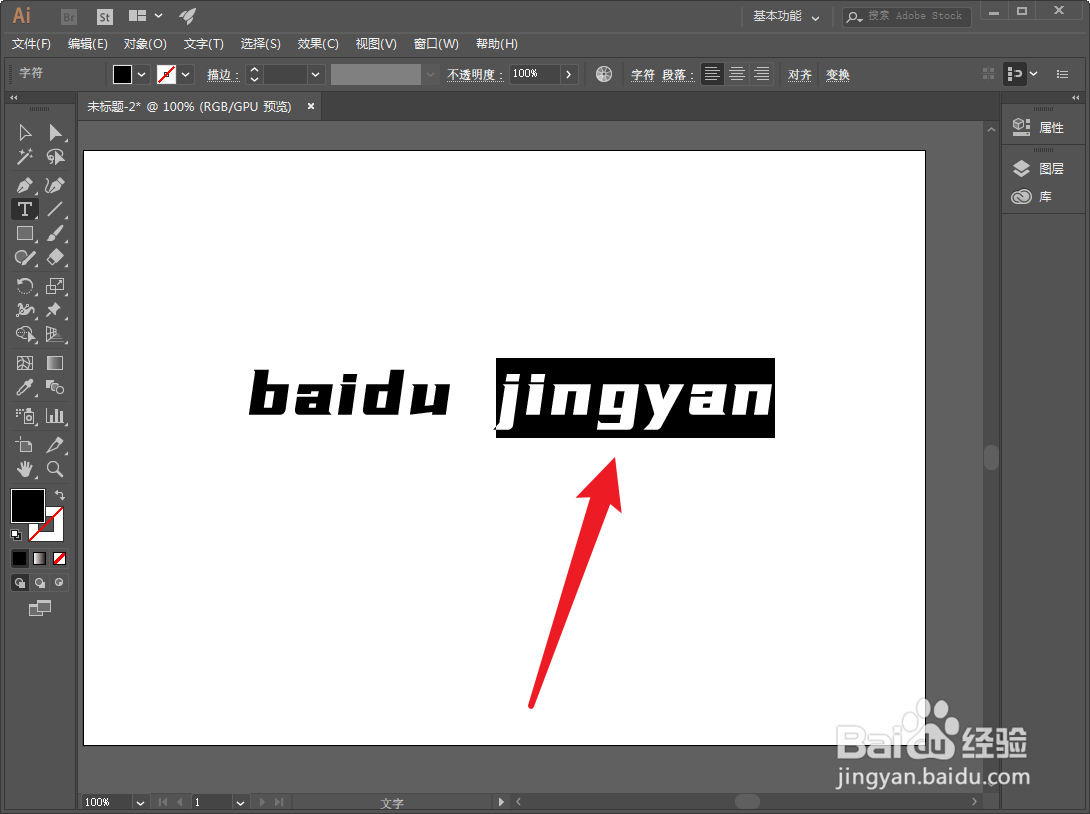Pick the Rotate tool
The image size is (1090, 814).
pos(25,286)
